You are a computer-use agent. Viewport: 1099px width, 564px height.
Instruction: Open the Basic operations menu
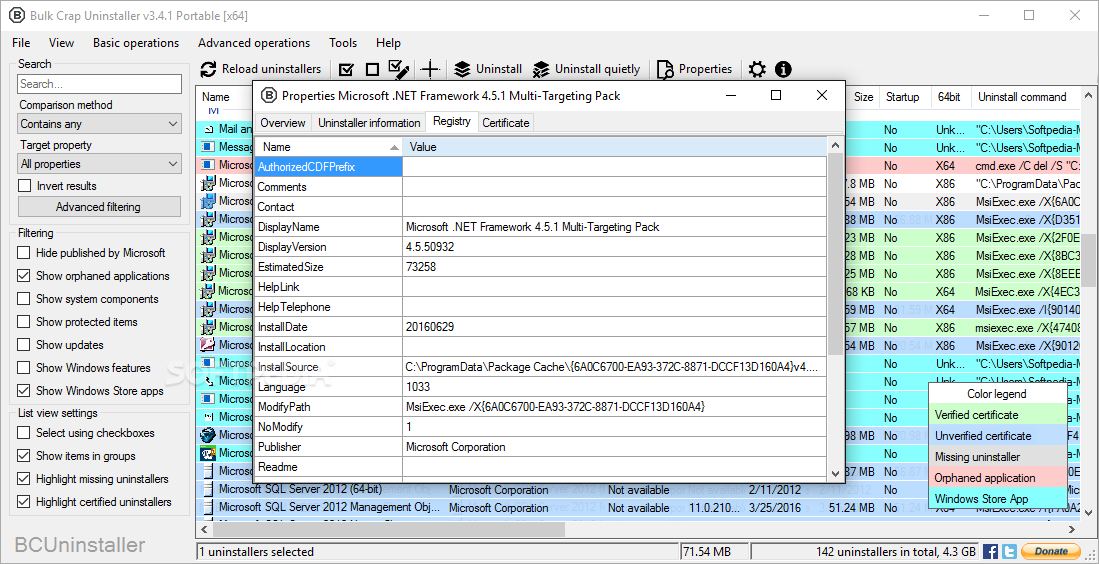[136, 43]
